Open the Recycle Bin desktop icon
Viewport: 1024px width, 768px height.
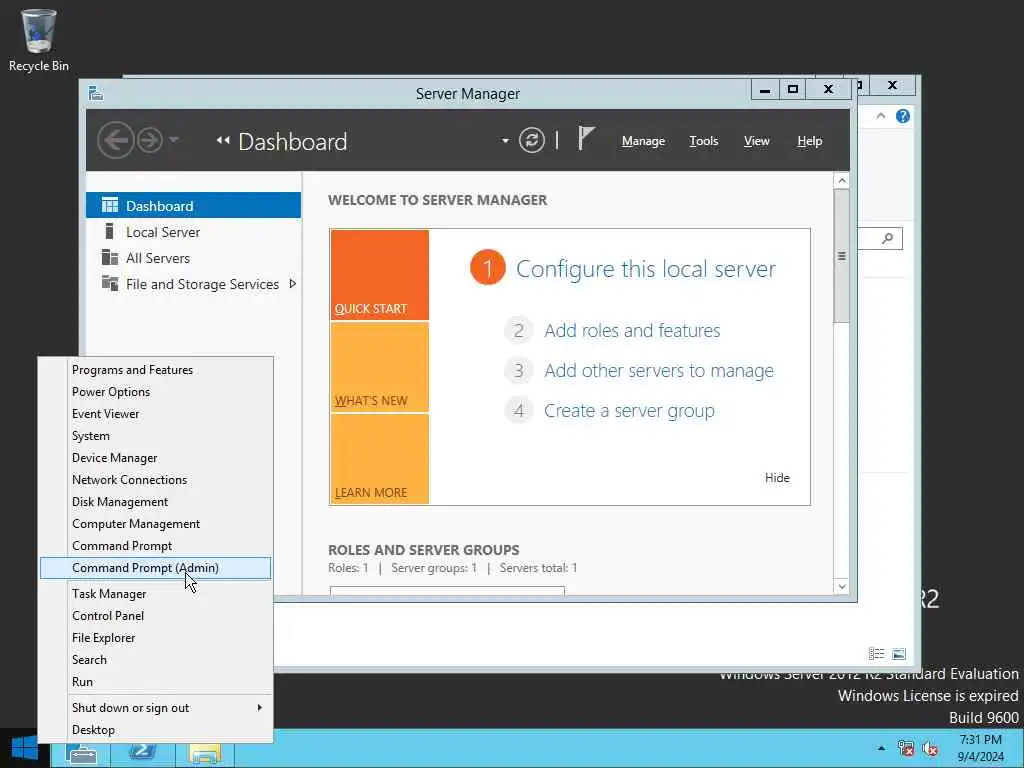coord(39,39)
